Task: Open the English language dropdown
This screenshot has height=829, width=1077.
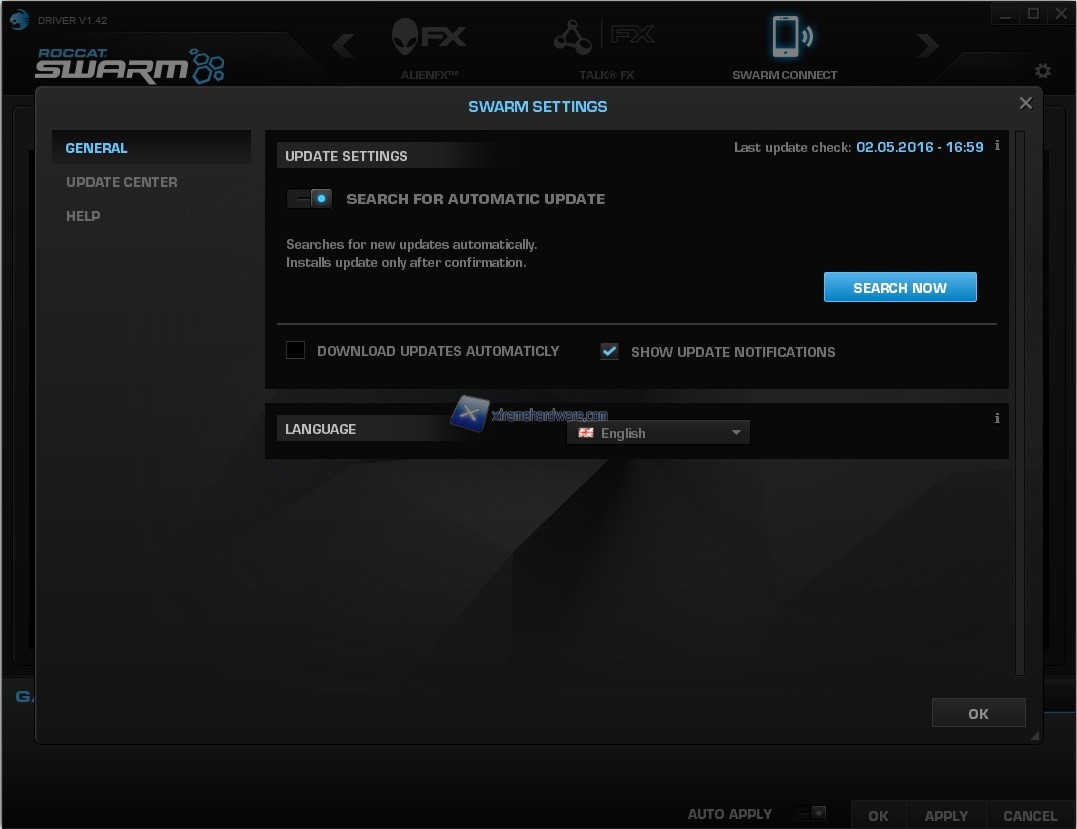Action: click(658, 433)
